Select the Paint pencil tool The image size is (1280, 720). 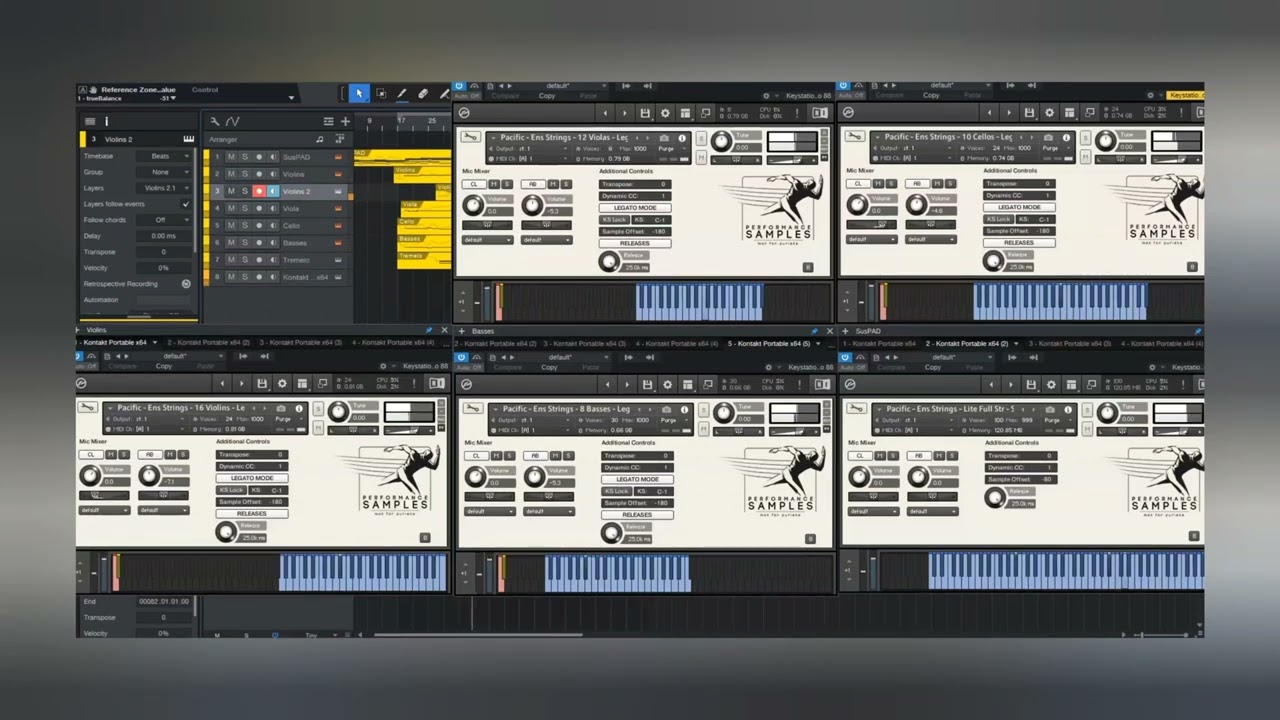click(x=401, y=94)
